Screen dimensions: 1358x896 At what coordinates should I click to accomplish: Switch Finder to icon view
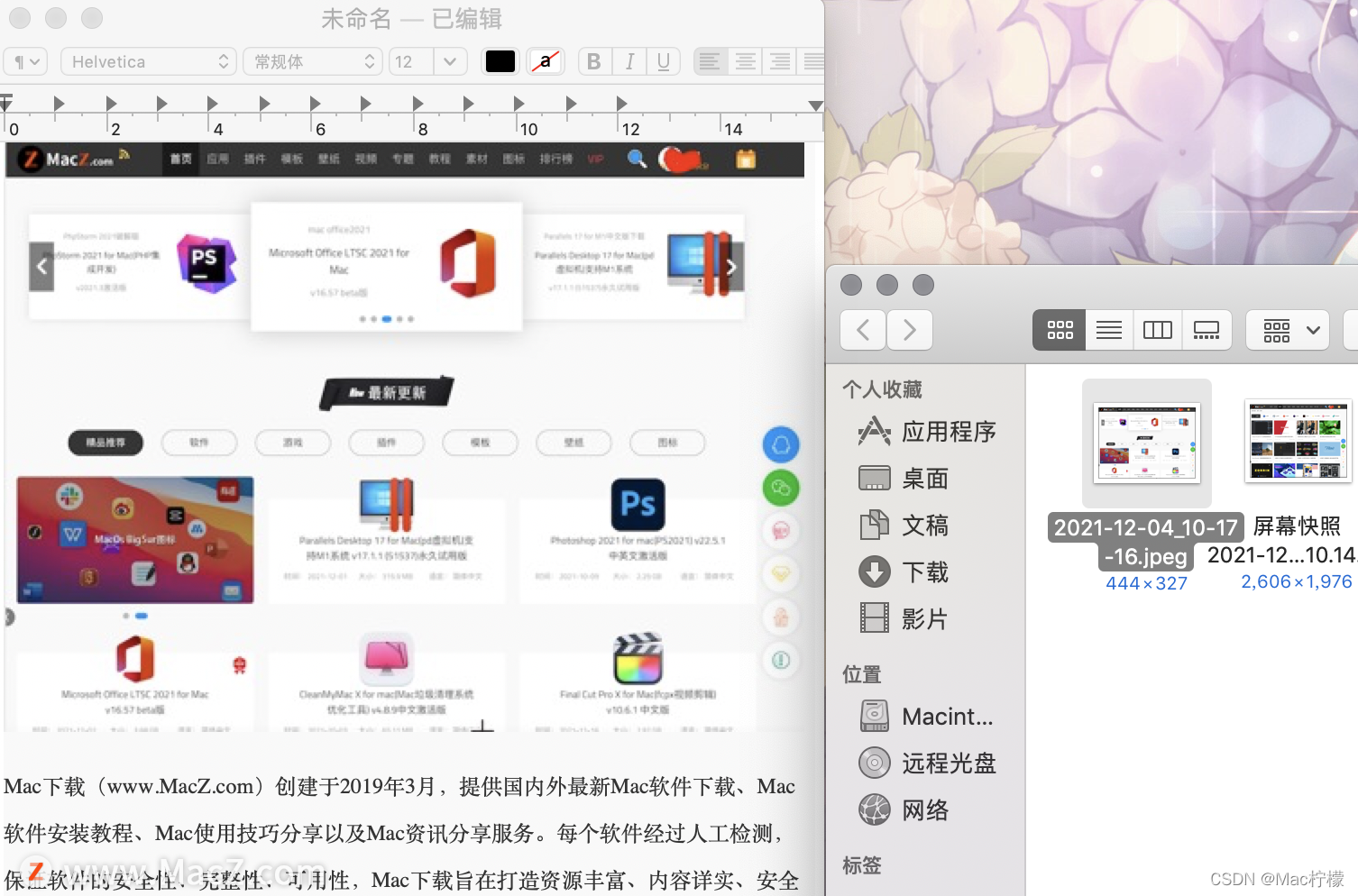pyautogui.click(x=1060, y=330)
